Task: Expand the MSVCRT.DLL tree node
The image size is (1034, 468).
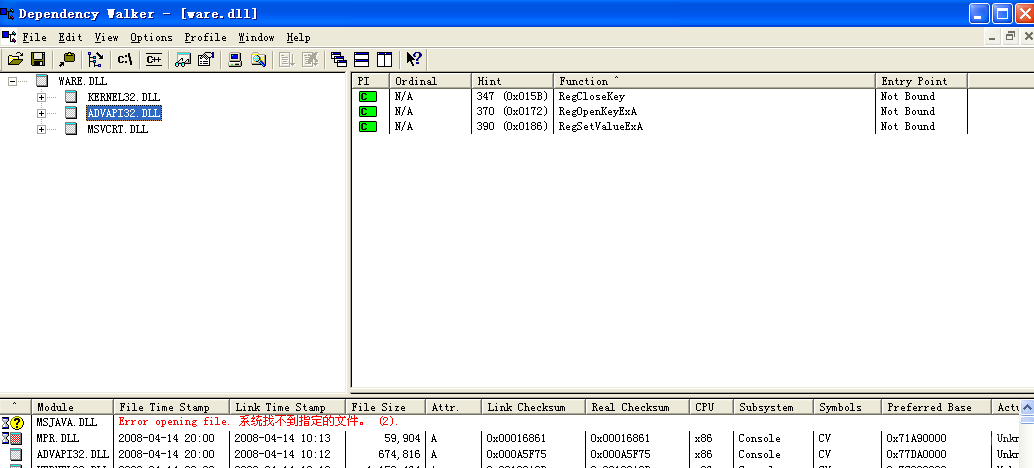Action: pyautogui.click(x=42, y=130)
